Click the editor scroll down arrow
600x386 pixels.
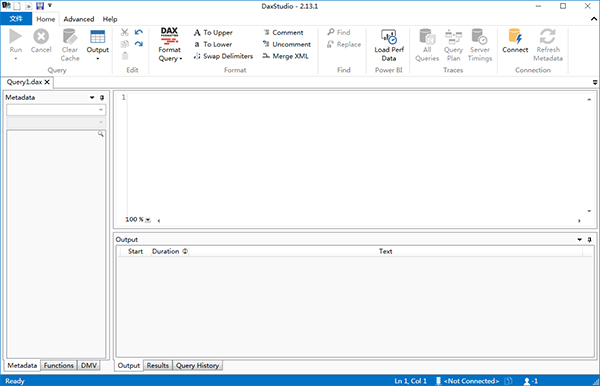coord(589,211)
